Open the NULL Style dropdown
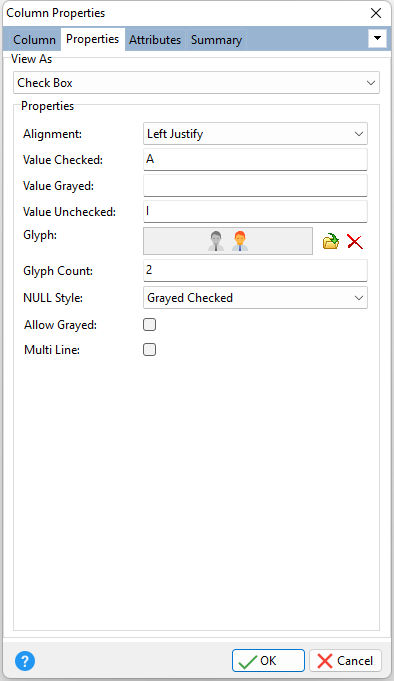This screenshot has height=681, width=394. [x=255, y=298]
